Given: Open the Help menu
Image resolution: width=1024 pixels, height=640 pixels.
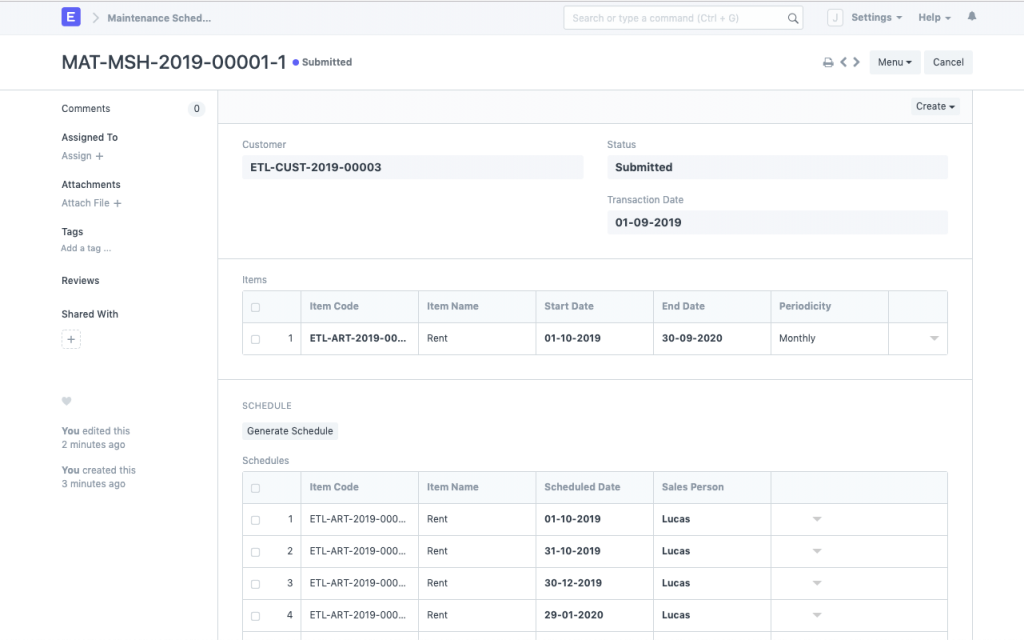Looking at the screenshot, I should click(x=934, y=18).
